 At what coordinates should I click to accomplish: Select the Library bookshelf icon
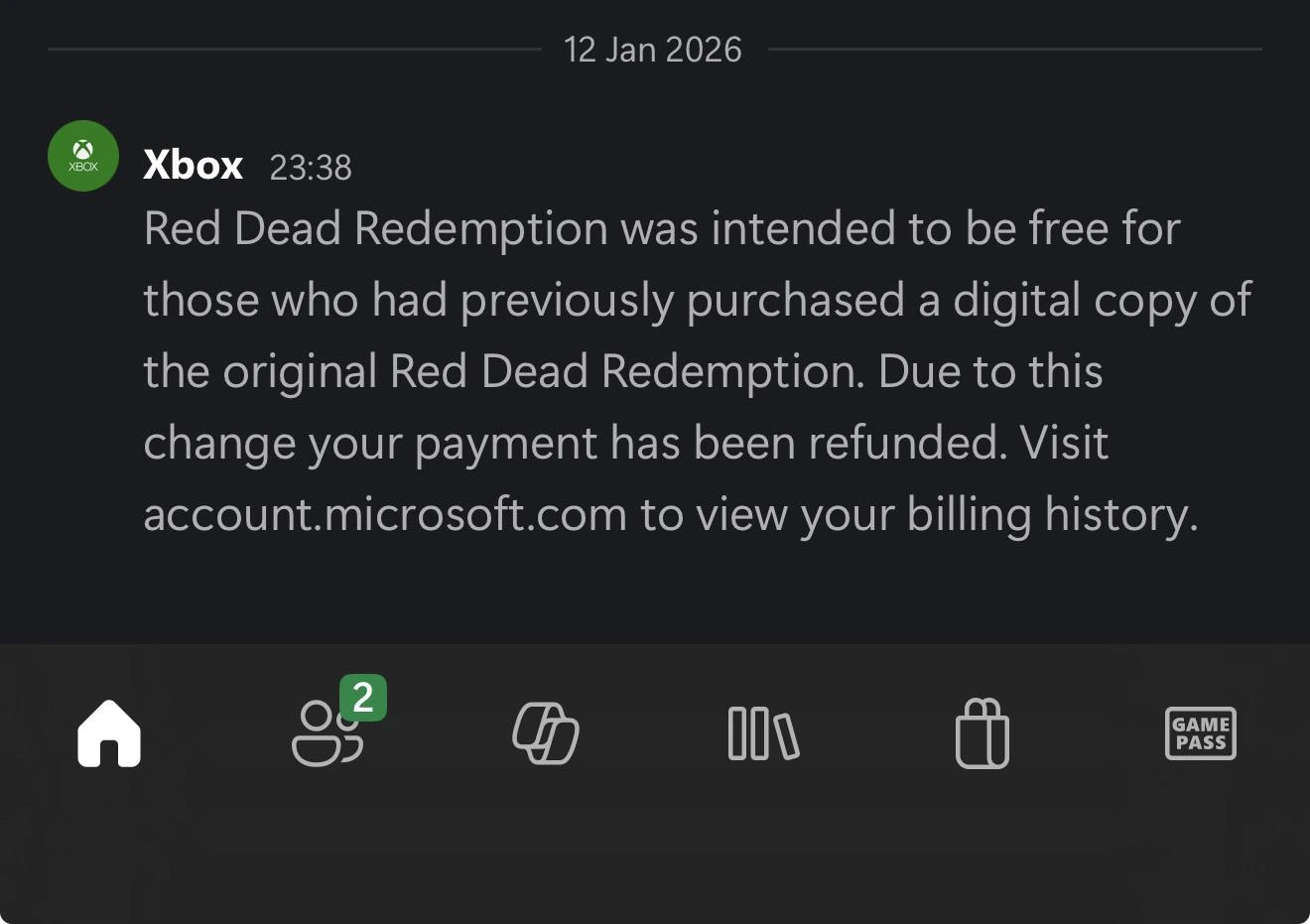click(x=763, y=734)
